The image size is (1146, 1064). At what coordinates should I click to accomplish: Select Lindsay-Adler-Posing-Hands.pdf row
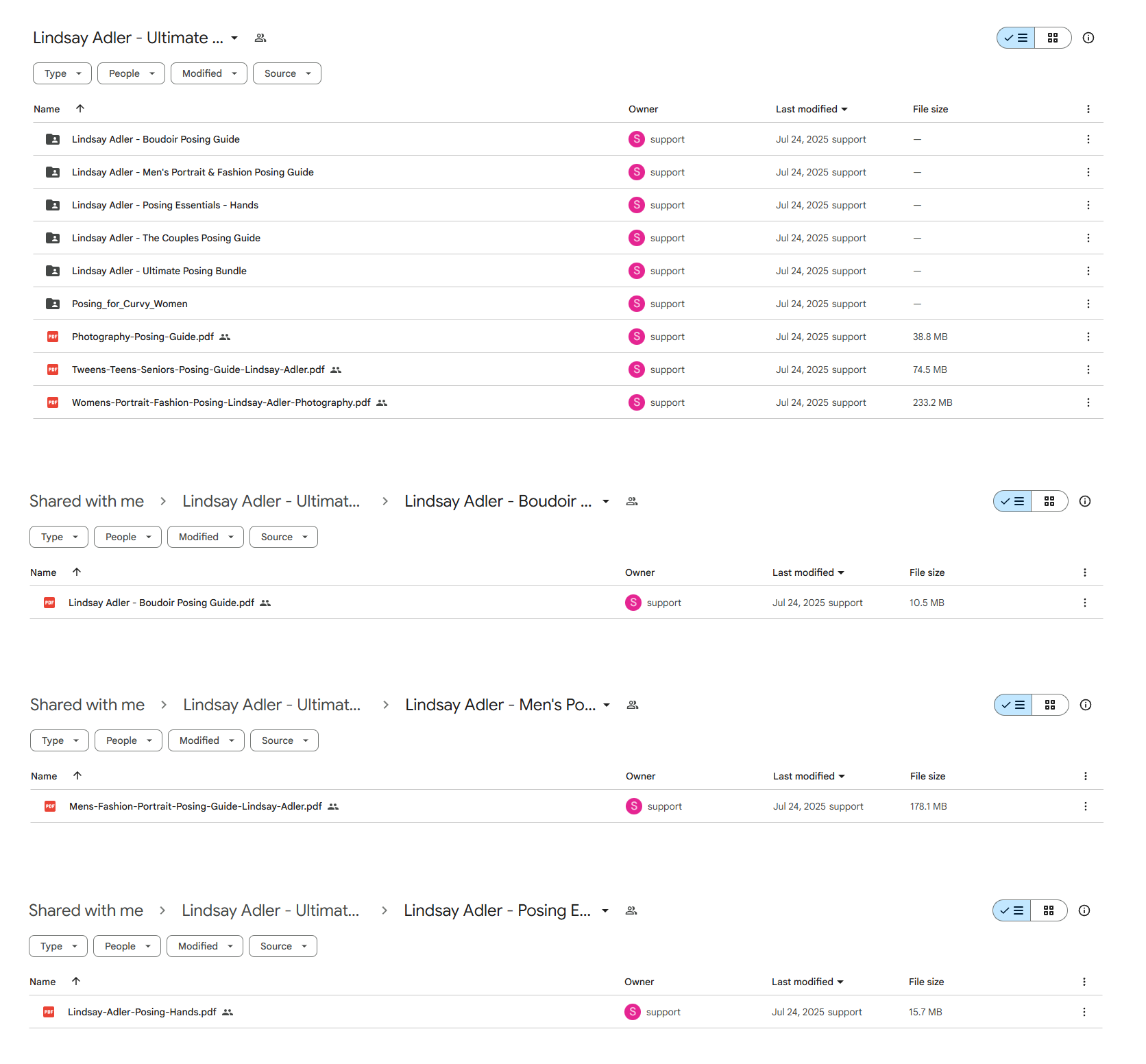point(565,1012)
